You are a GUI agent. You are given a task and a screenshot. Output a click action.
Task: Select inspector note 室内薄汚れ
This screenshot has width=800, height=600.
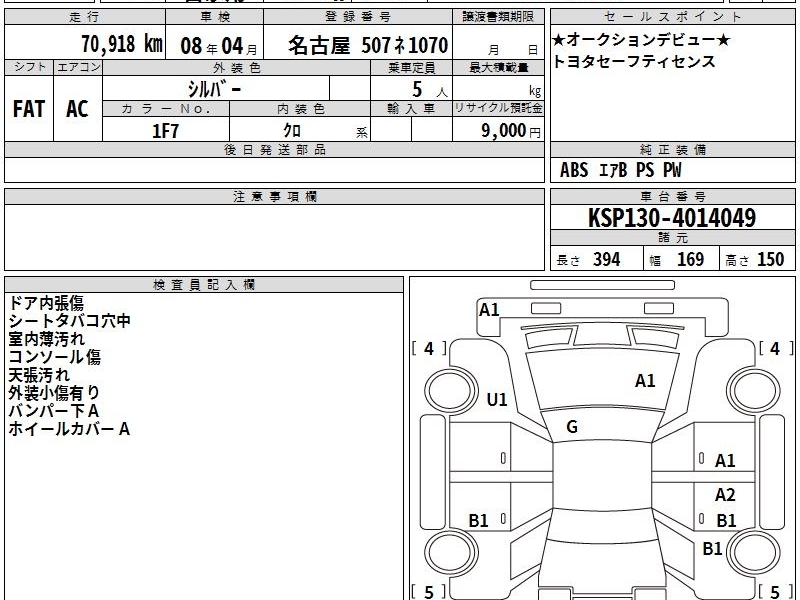[46, 339]
